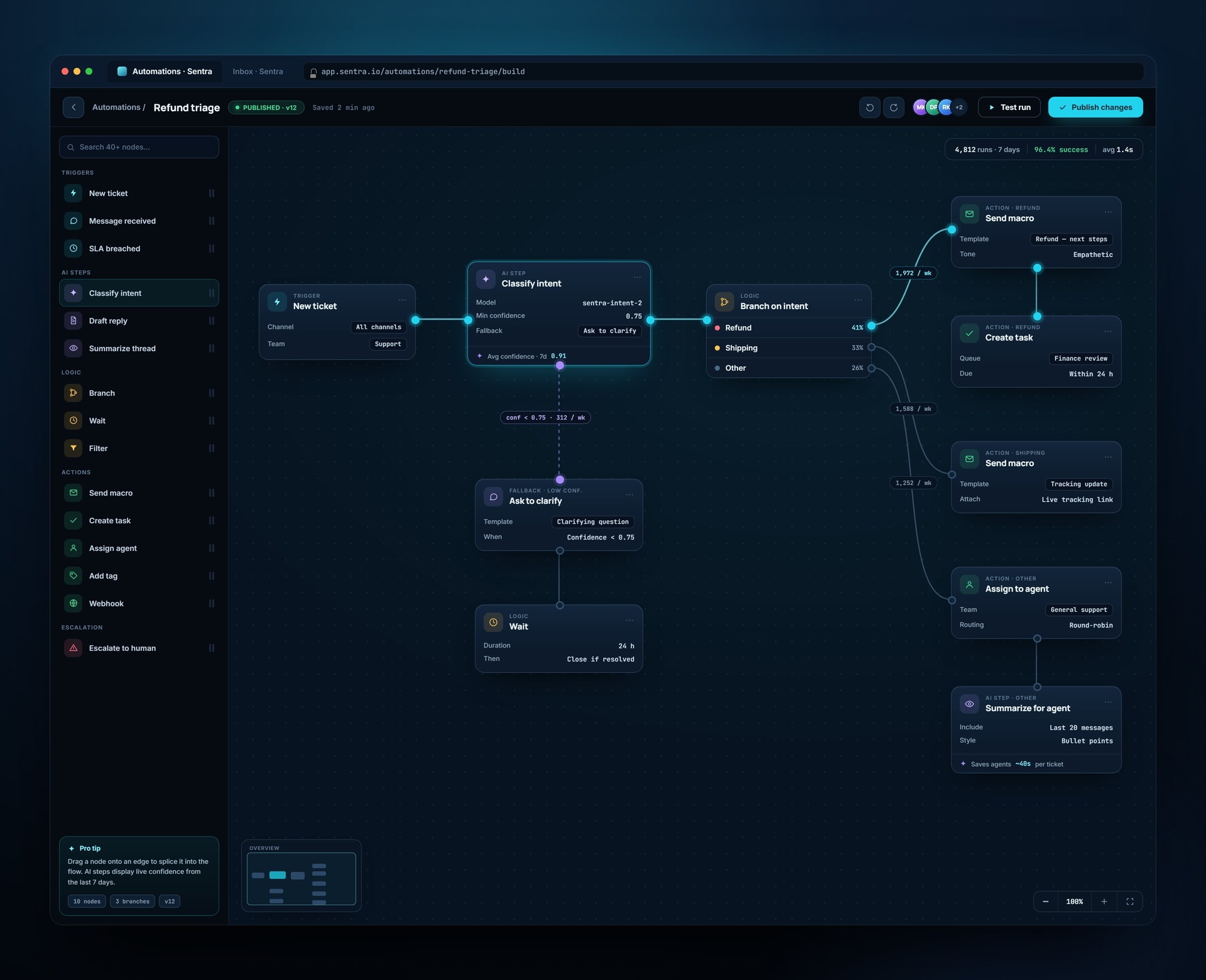Click the +2 collaborators badge
This screenshot has height=980, width=1206.
point(959,107)
